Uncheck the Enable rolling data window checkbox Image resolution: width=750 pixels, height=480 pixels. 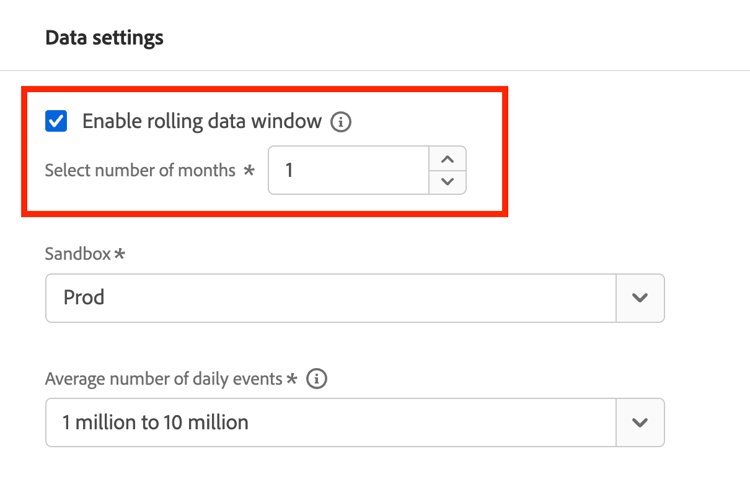click(57, 122)
